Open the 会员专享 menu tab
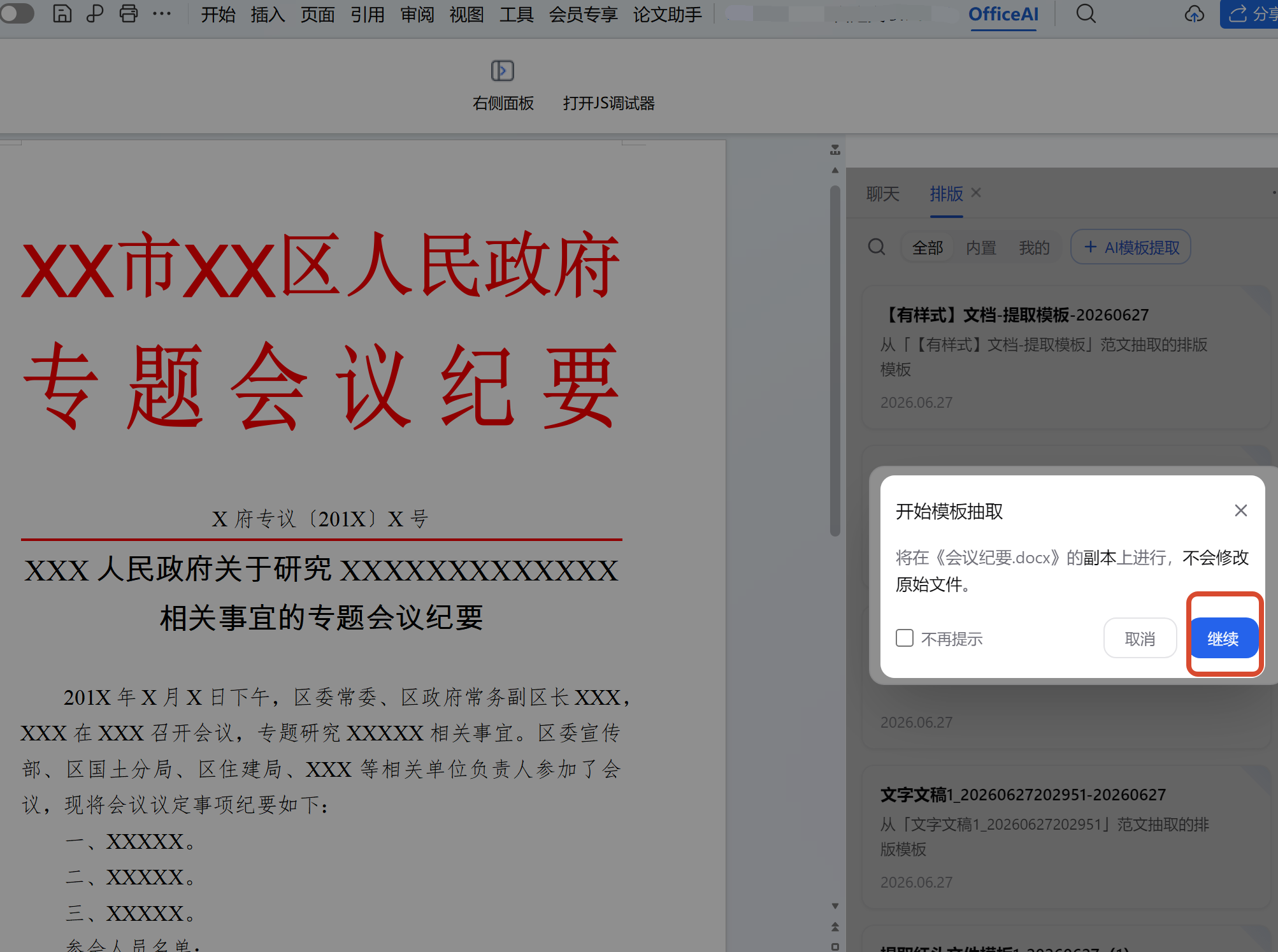Viewport: 1278px width, 952px height. point(583,15)
